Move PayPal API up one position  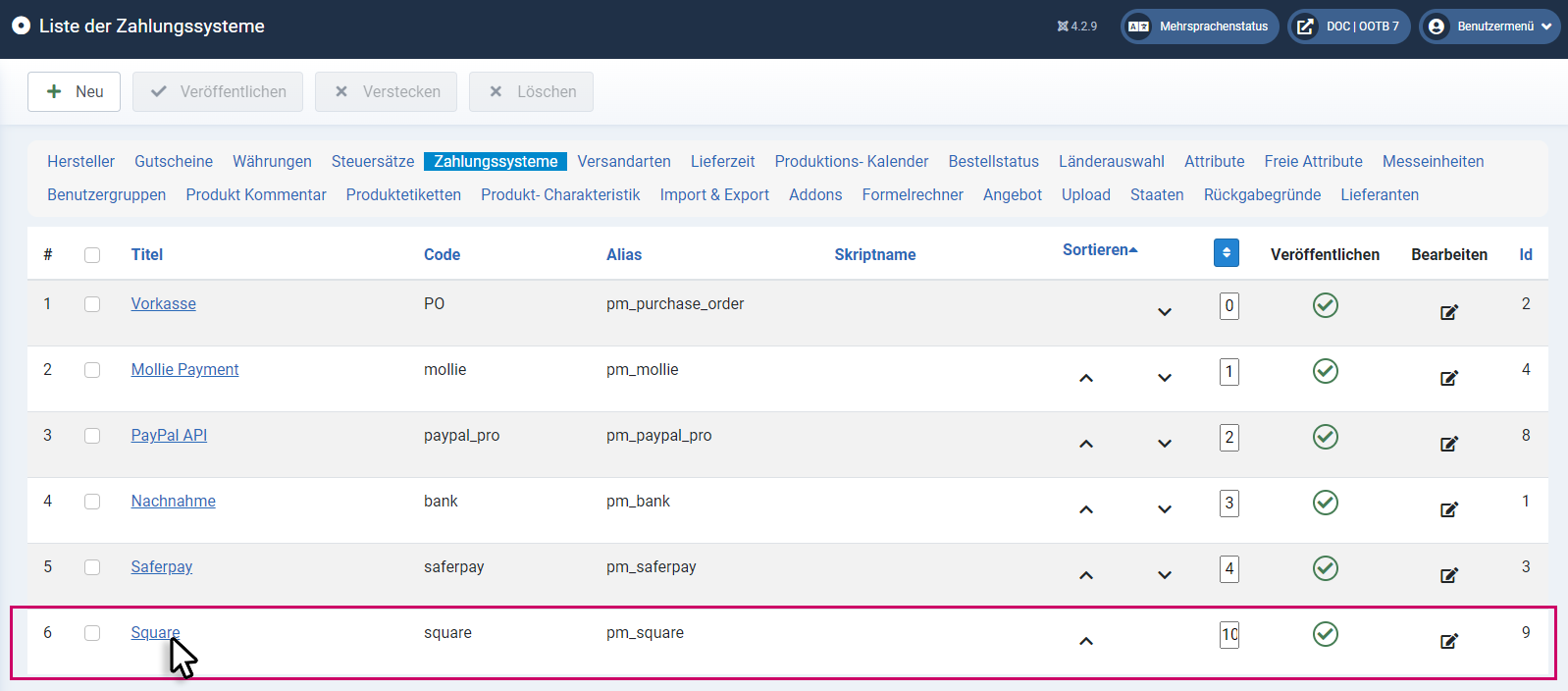click(1086, 444)
